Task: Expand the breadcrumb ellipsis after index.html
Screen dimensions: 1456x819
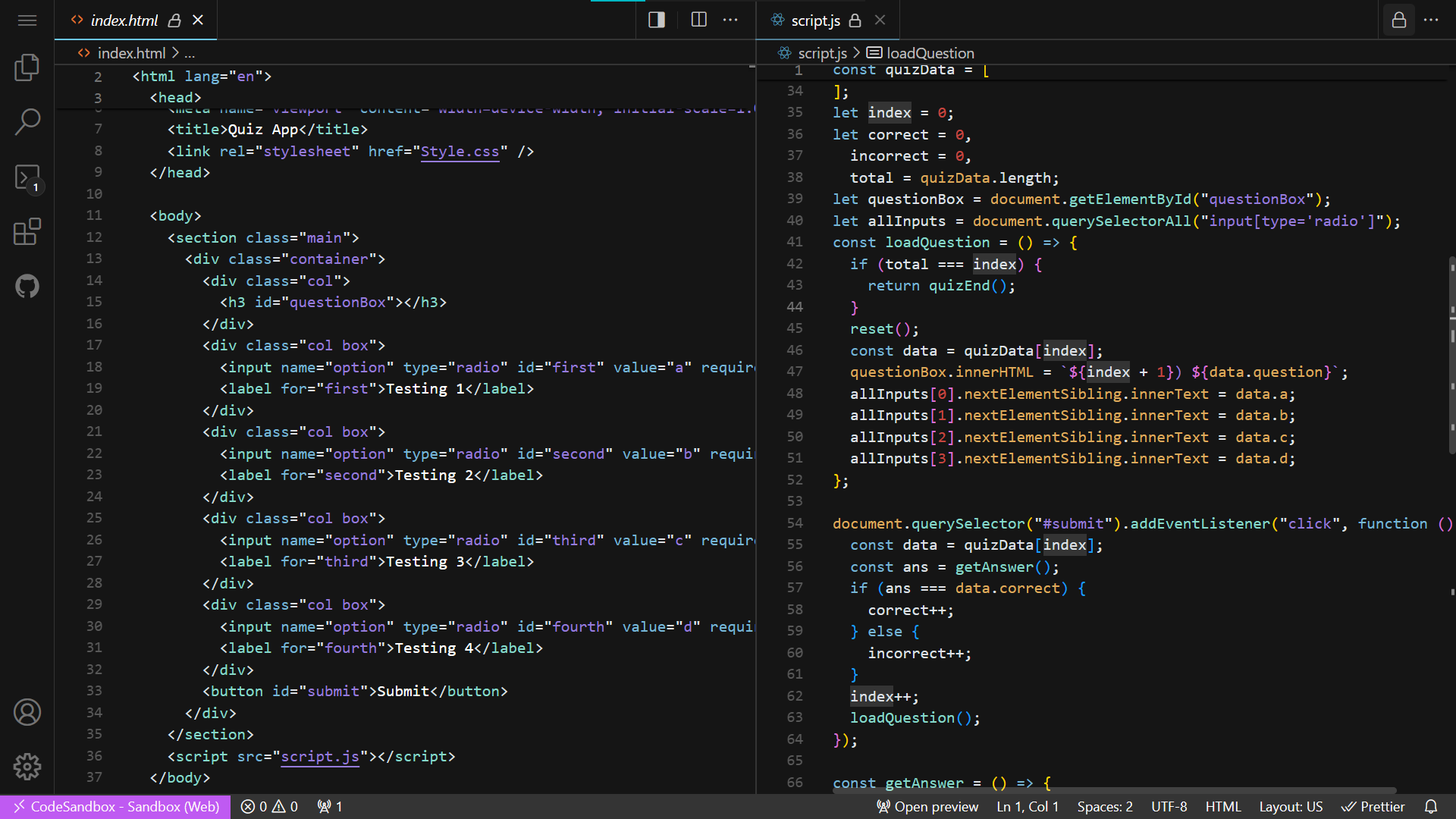Action: click(x=190, y=53)
